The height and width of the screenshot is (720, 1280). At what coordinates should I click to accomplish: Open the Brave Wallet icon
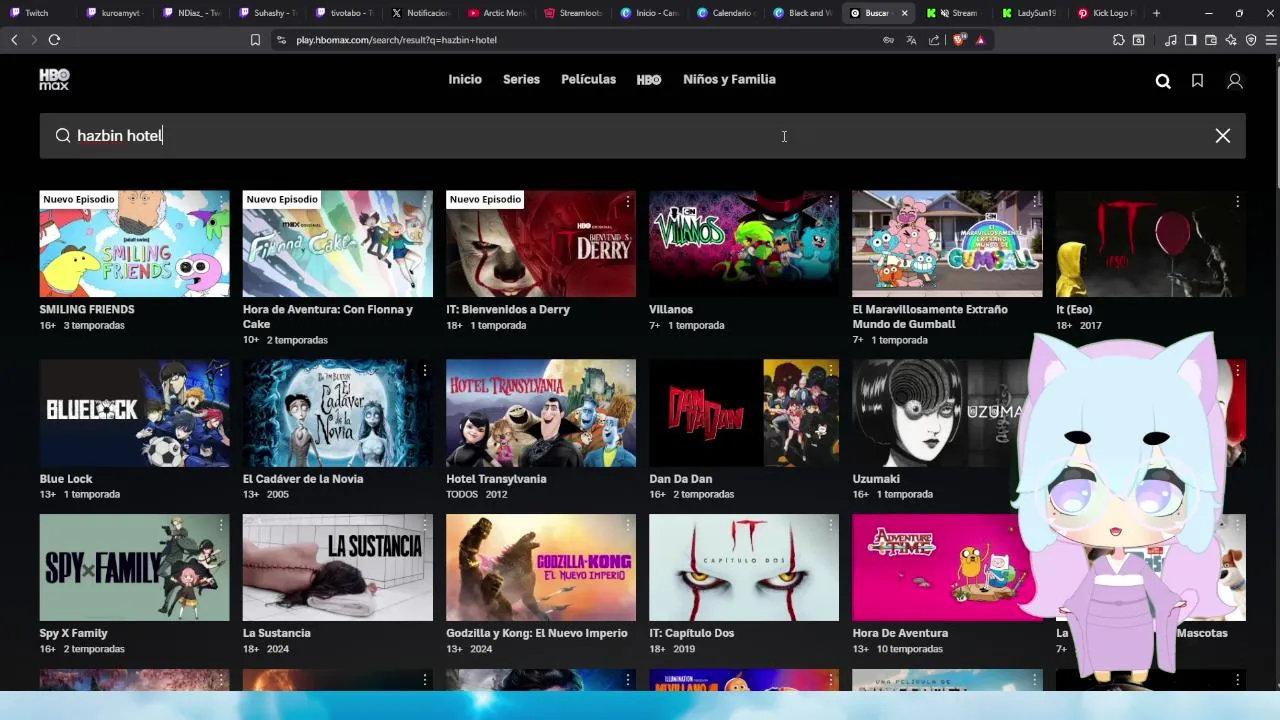point(1210,40)
